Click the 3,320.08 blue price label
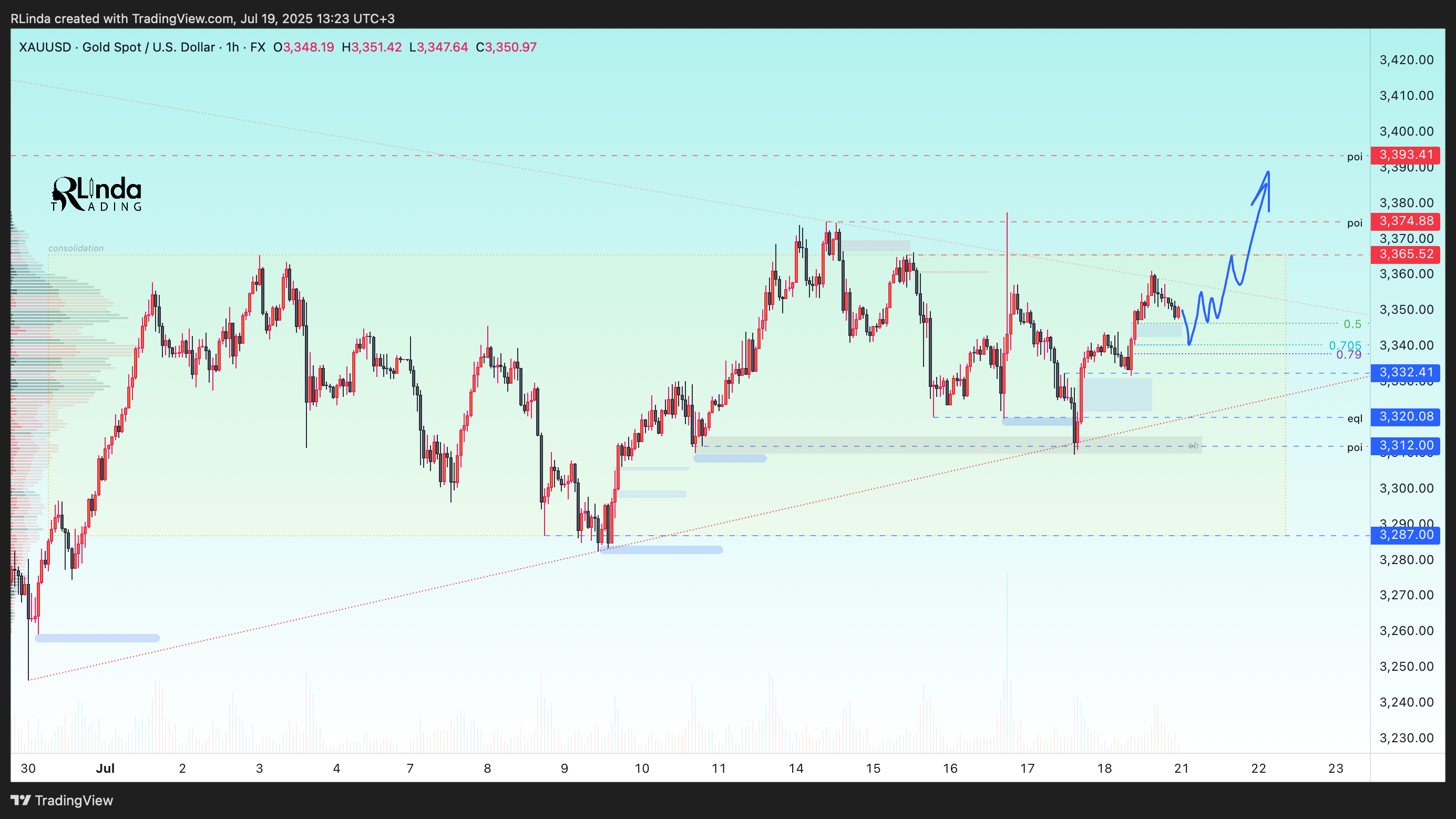Image resolution: width=1456 pixels, height=819 pixels. [x=1406, y=416]
